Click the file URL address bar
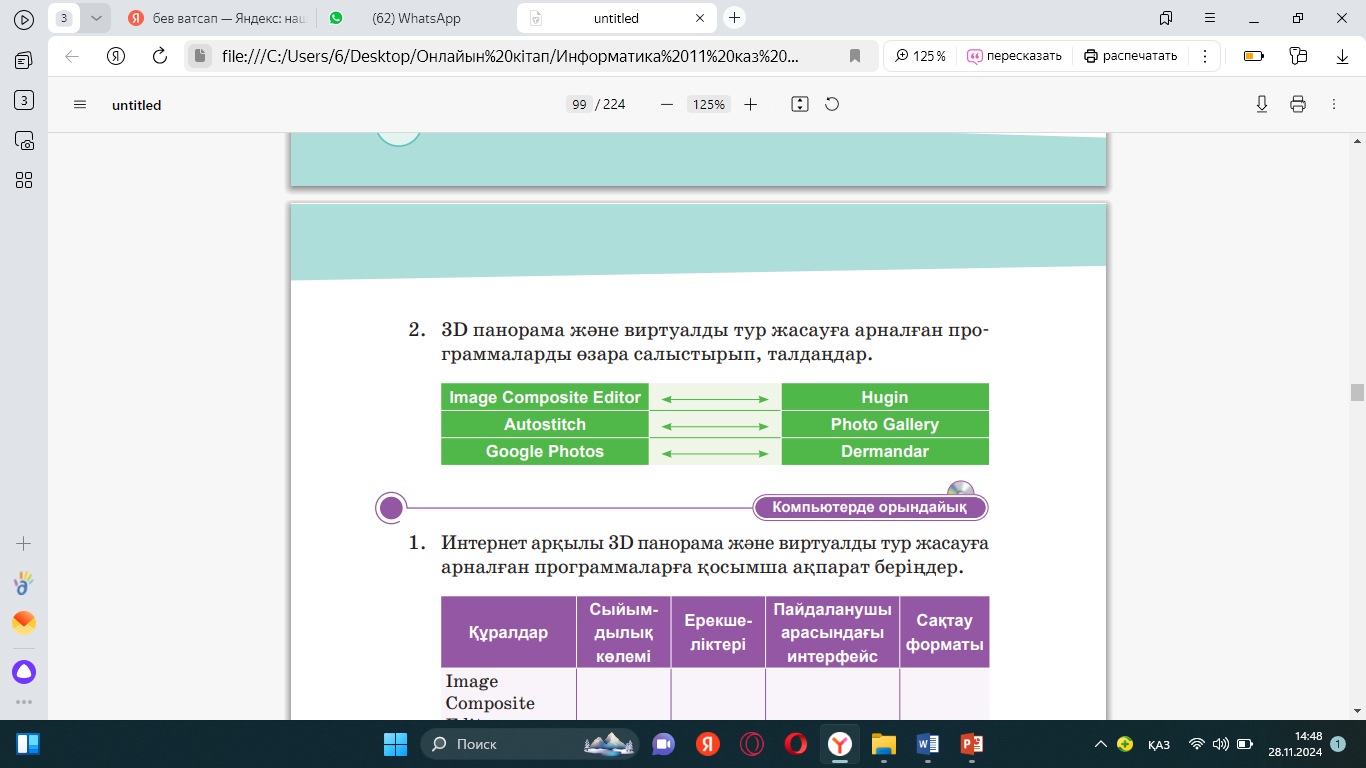The image size is (1366, 768). pyautogui.click(x=510, y=56)
